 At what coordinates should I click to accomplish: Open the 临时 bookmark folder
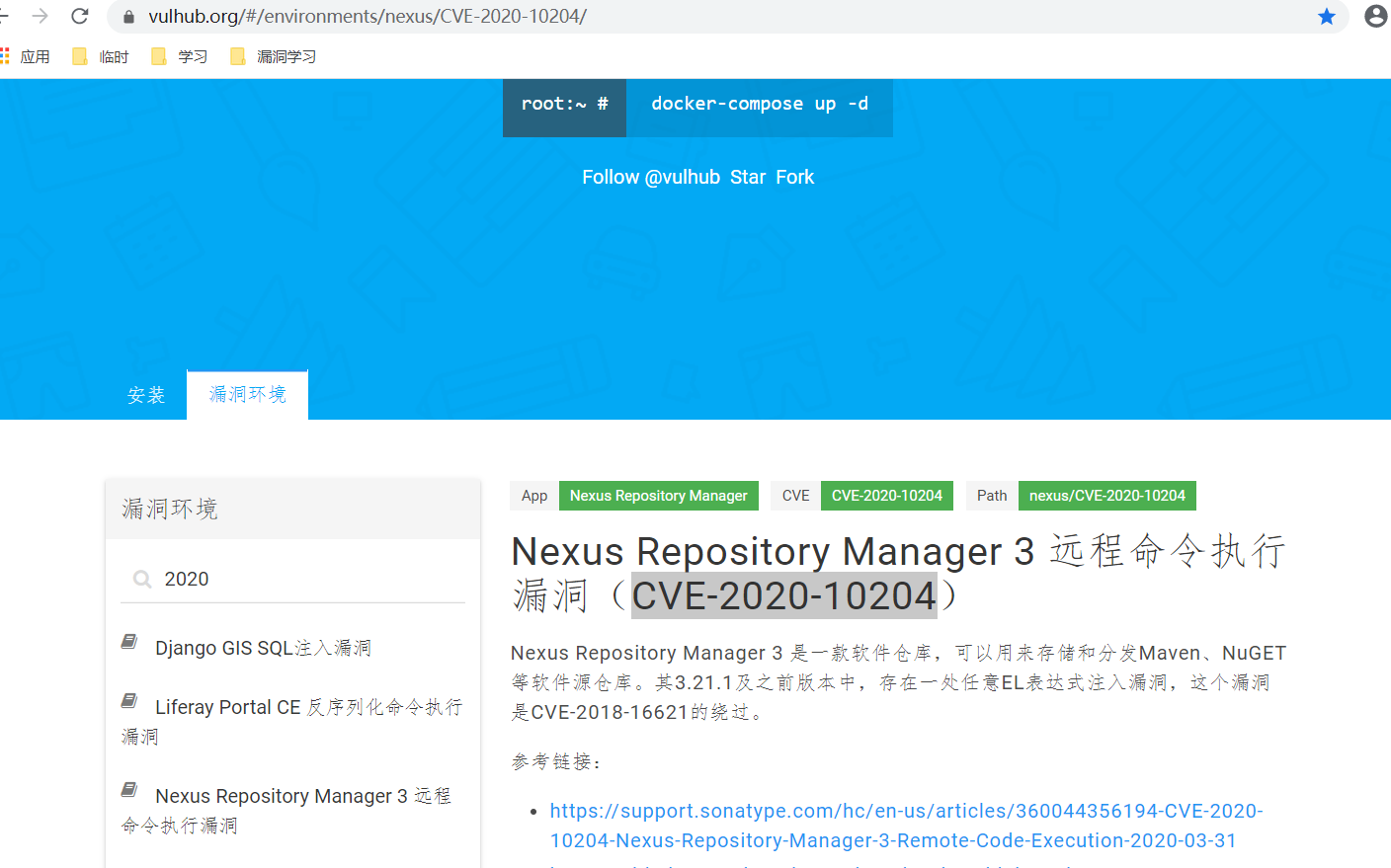(x=101, y=56)
